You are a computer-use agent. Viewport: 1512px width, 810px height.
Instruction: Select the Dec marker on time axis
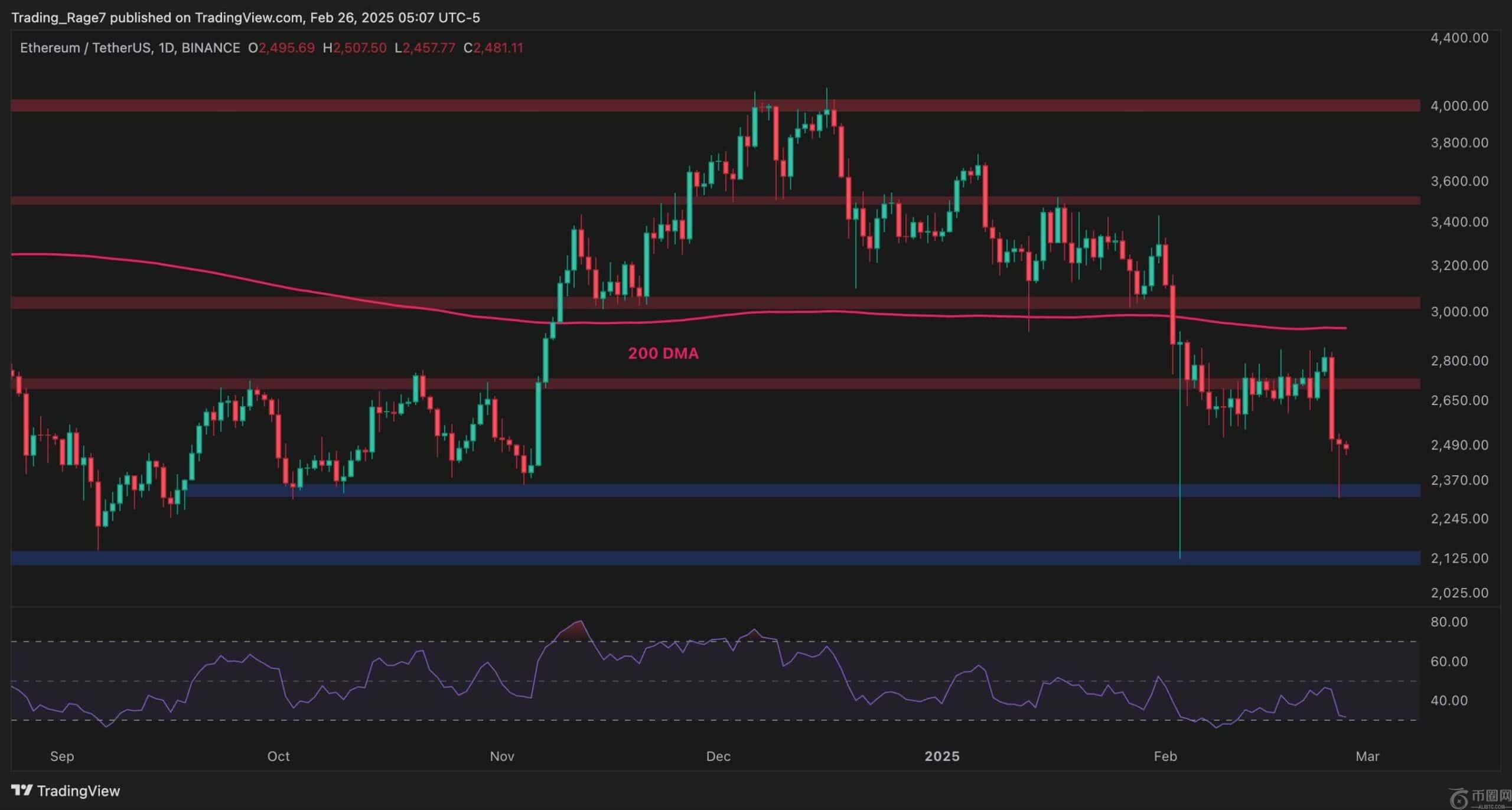pos(718,756)
